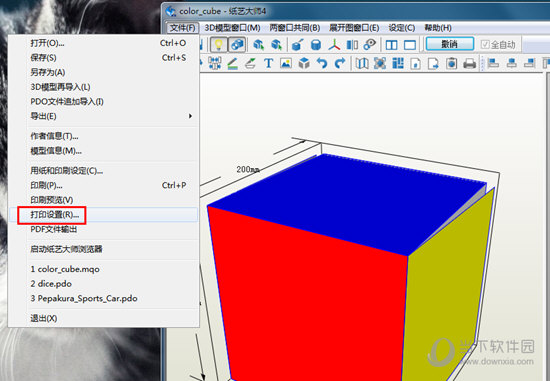
Task: Click the 3D cube model icon
Action: click(x=304, y=64)
